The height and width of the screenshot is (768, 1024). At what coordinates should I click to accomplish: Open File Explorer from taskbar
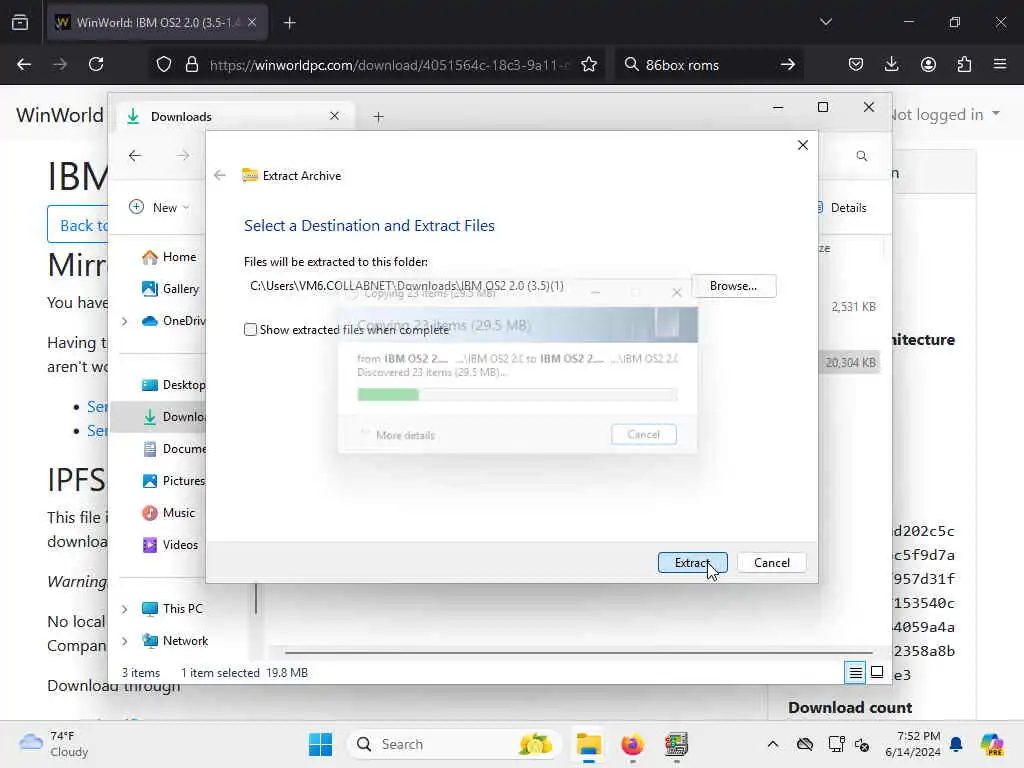point(588,744)
